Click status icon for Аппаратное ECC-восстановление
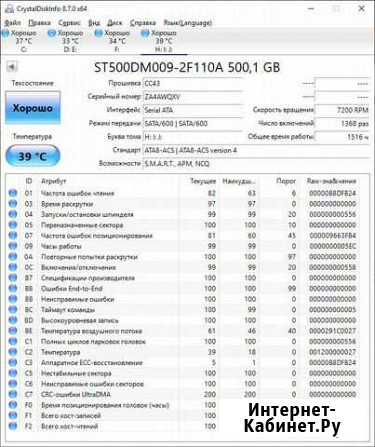Viewport: 375px width, 447px height. coord(13,363)
